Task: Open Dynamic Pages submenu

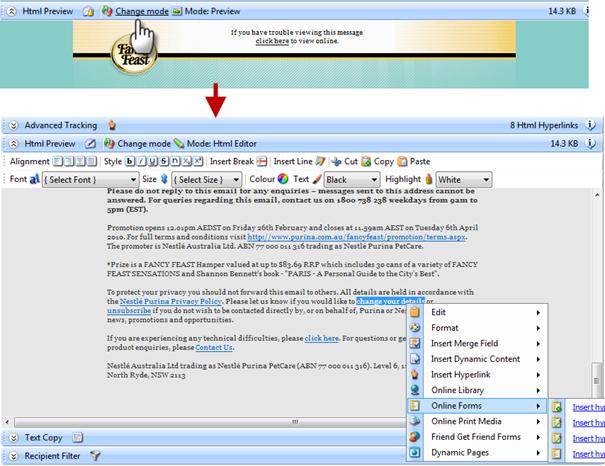Action: pyautogui.click(x=477, y=453)
